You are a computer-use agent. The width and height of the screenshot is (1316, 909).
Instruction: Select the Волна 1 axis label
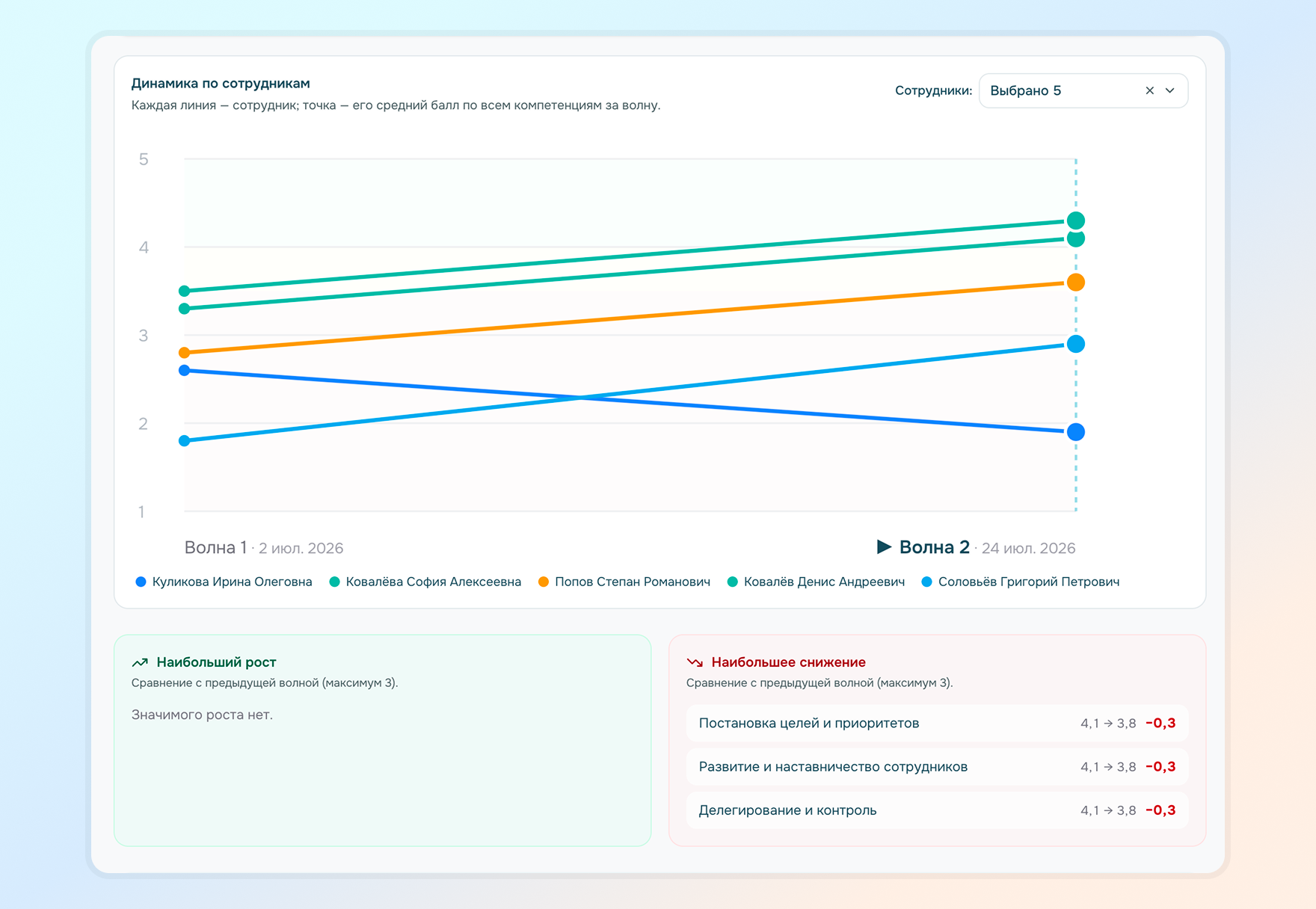coord(215,547)
